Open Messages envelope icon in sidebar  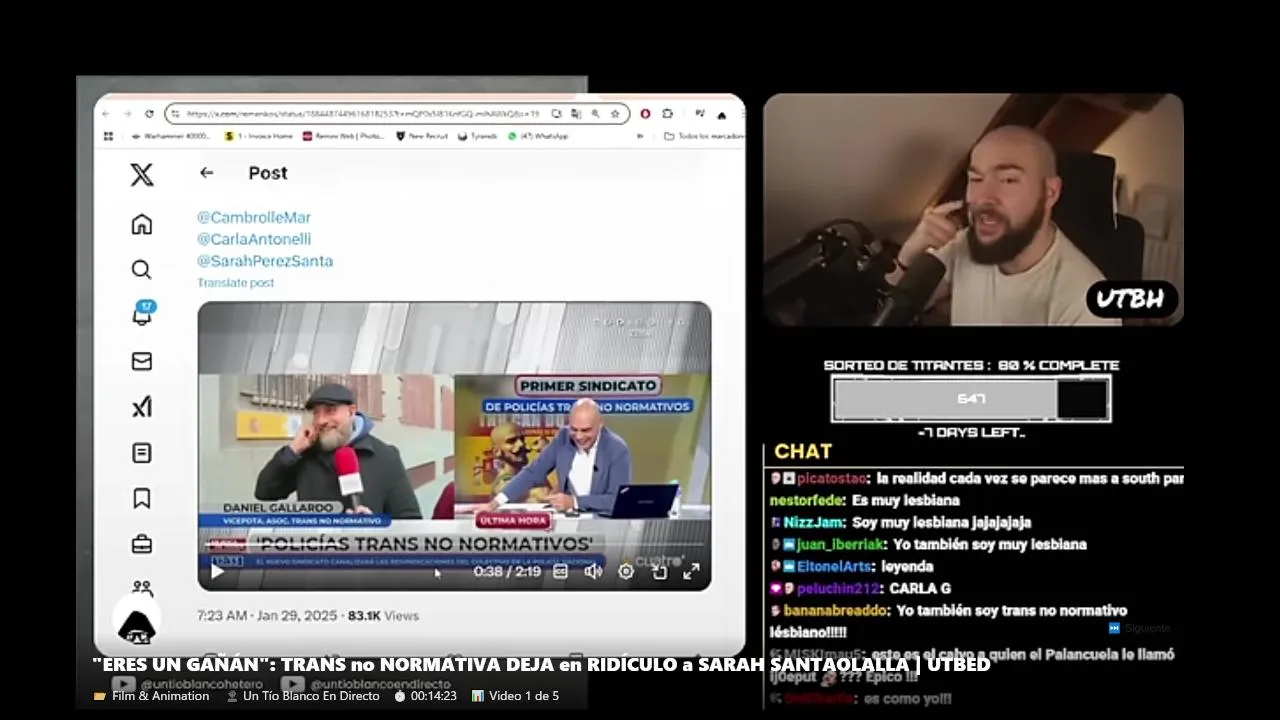coord(142,361)
